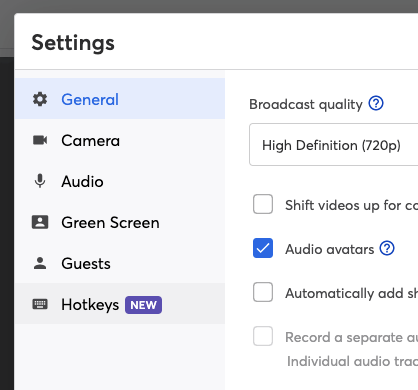Click the Record a separate audio checkbox
418x390 pixels.
[263, 336]
